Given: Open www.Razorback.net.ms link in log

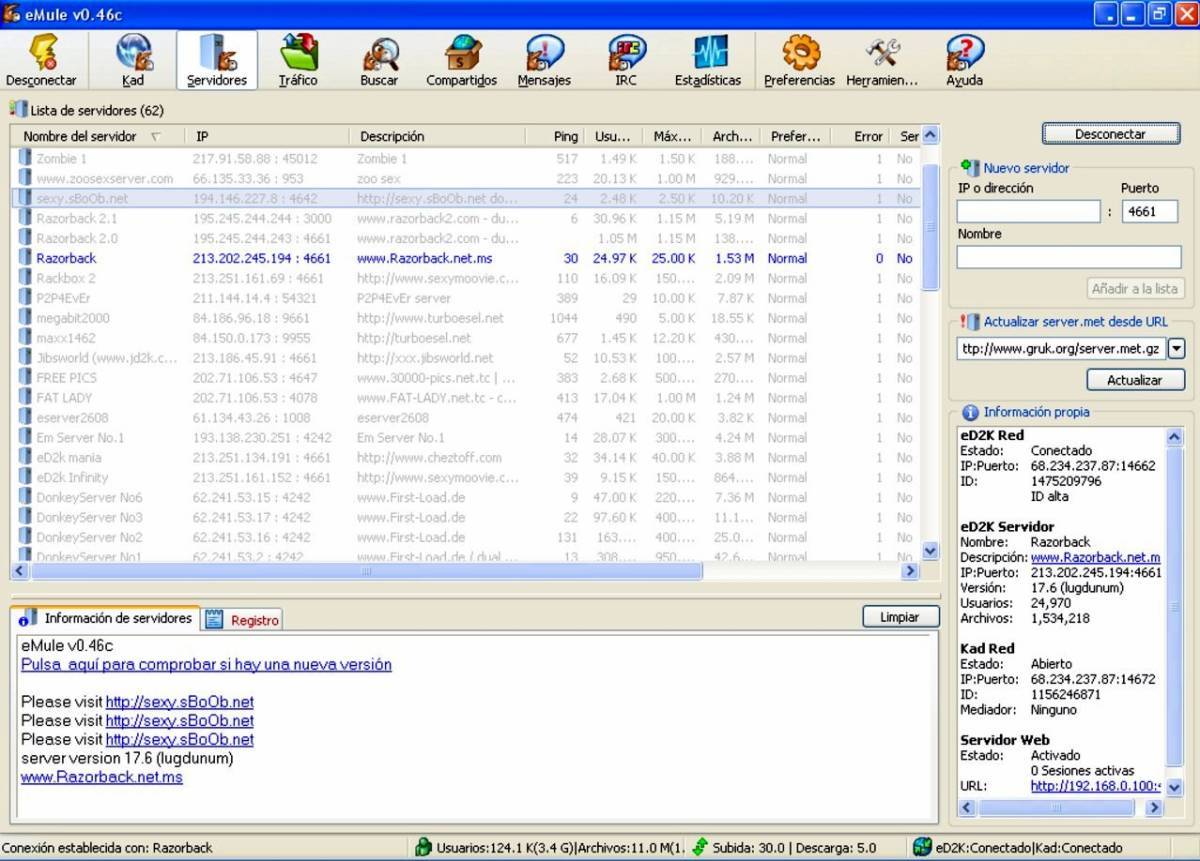Looking at the screenshot, I should tap(102, 777).
